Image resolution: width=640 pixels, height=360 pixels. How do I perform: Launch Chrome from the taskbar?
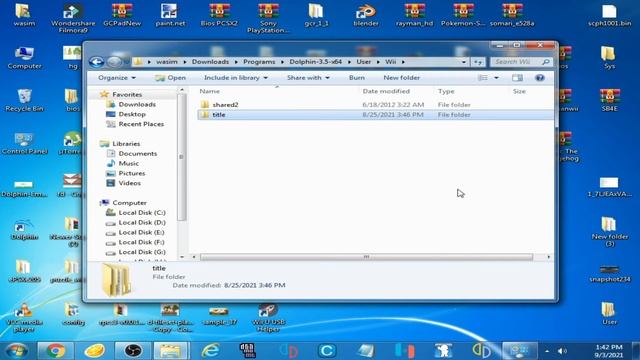pos(56,350)
